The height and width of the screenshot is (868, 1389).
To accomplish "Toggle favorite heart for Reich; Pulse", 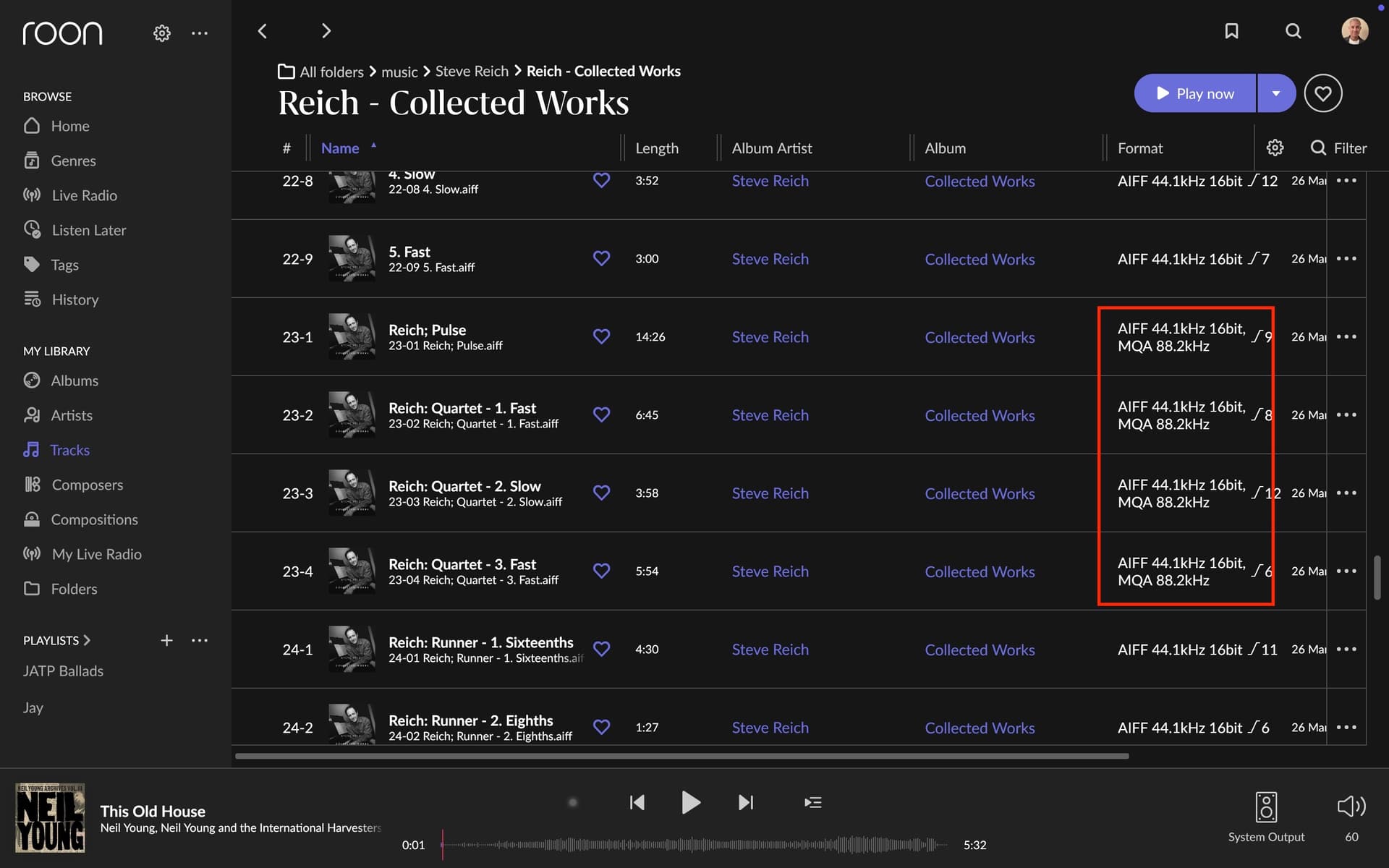I will point(601,336).
